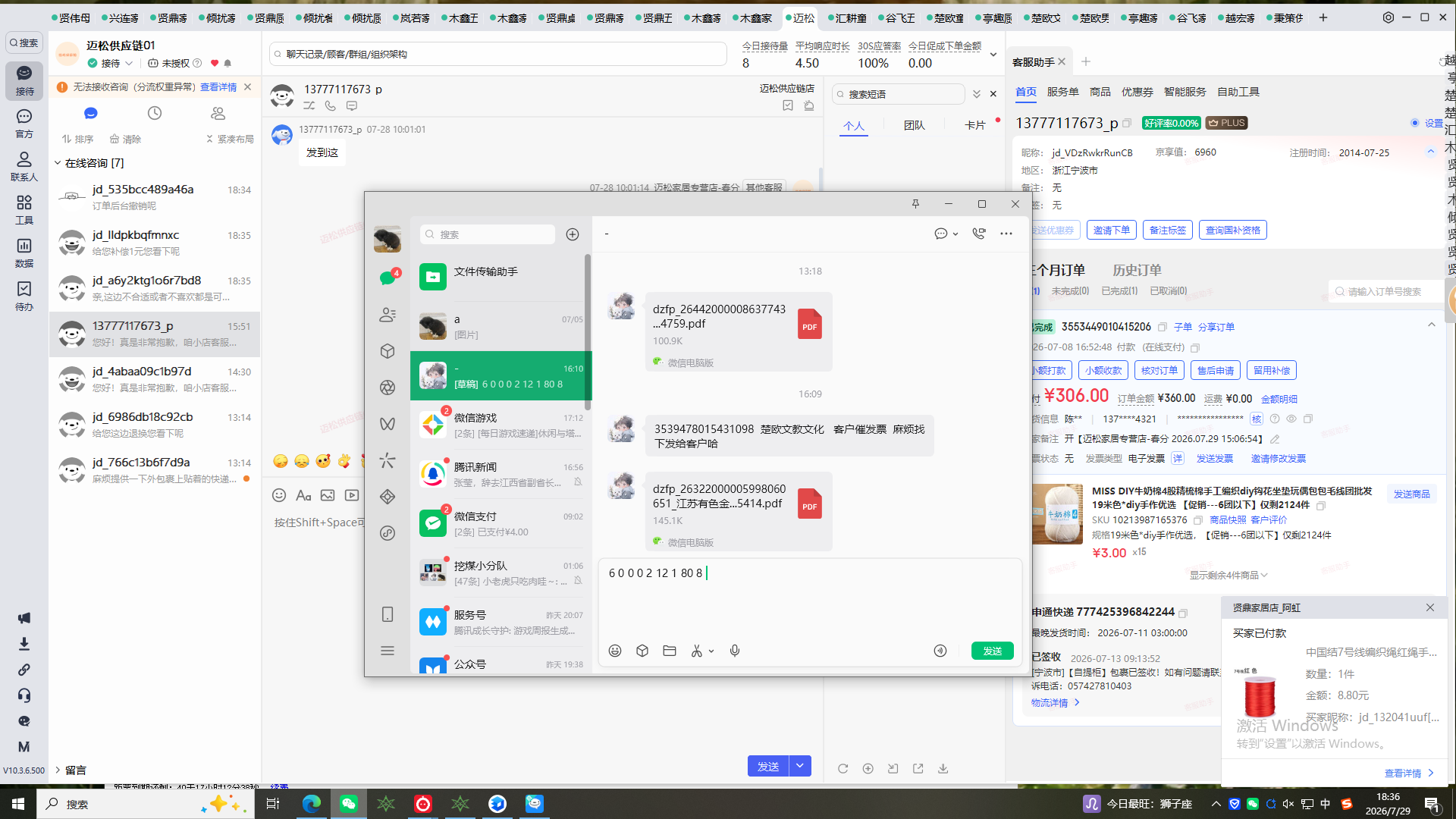Image resolution: width=1456 pixels, height=819 pixels.
Task: Switch to the 汇耕童 shop tab
Action: pyautogui.click(x=848, y=17)
